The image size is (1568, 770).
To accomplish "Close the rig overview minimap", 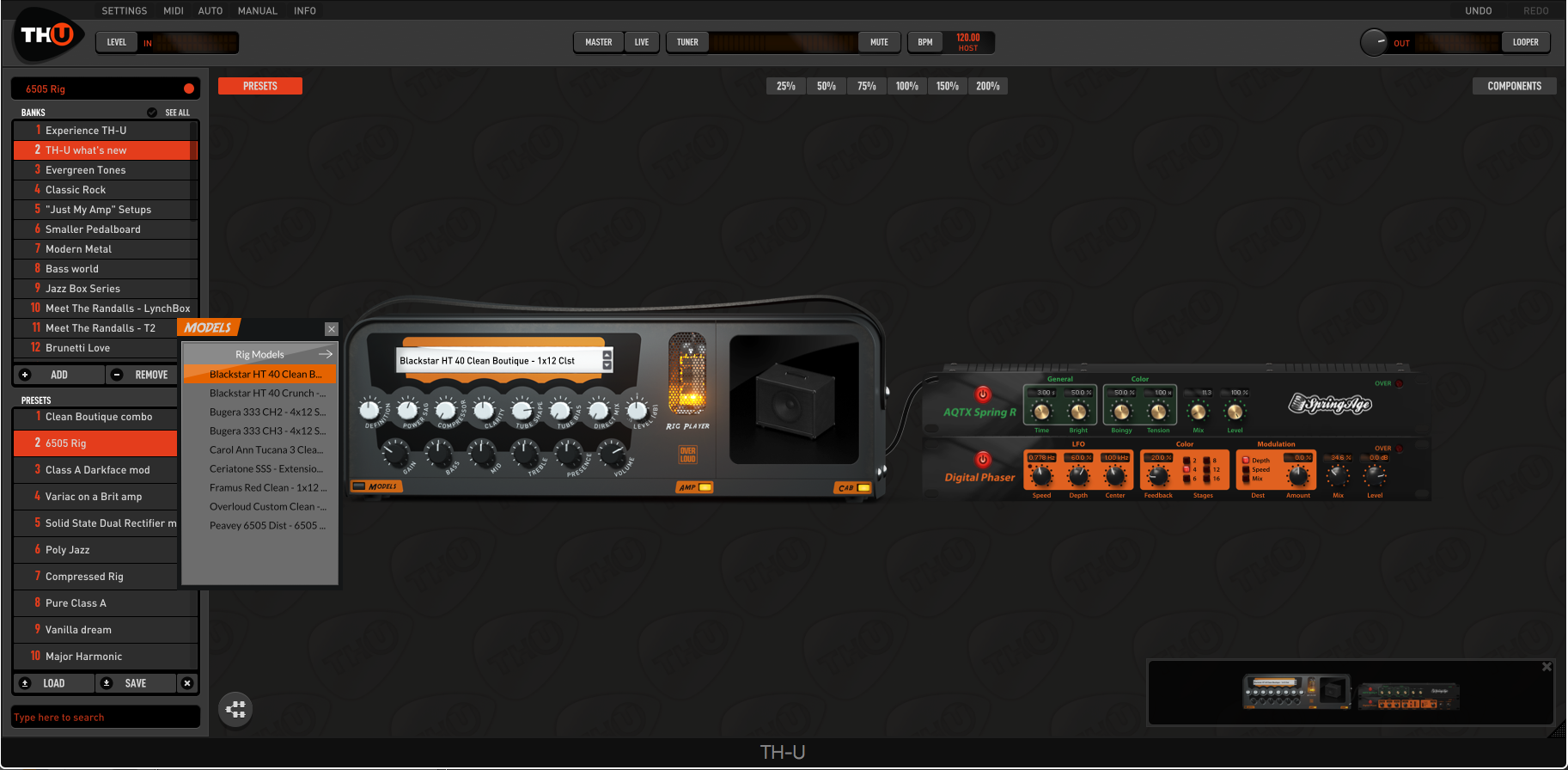I will [x=1547, y=667].
